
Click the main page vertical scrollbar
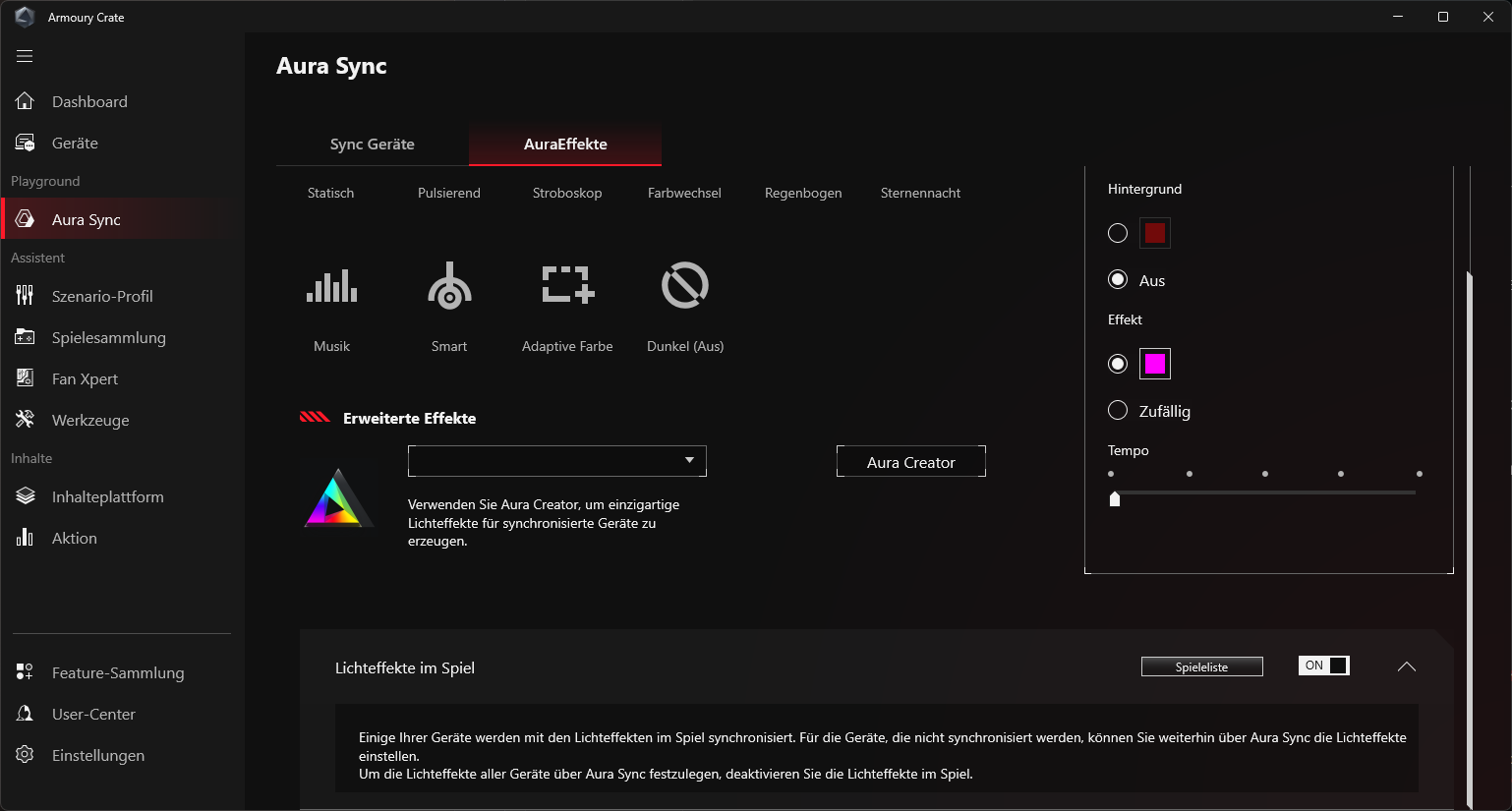click(1469, 540)
